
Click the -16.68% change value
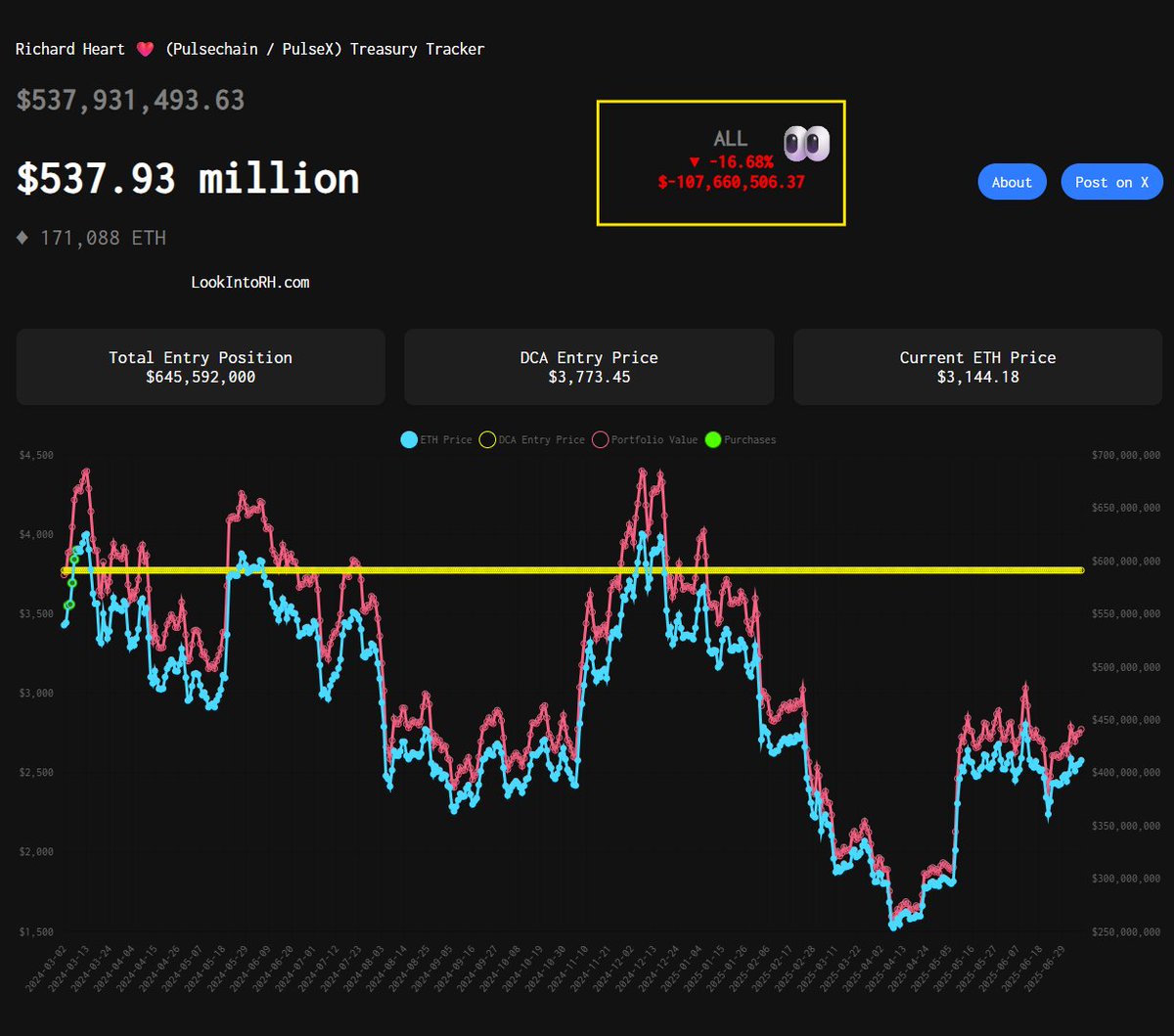tap(741, 161)
